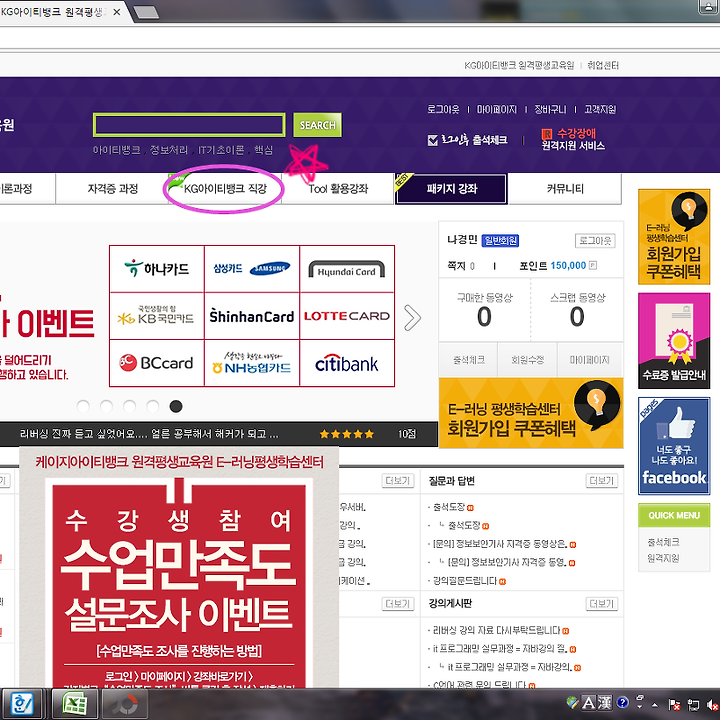
Task: Click the ShinhanCard logo
Action: tap(252, 316)
